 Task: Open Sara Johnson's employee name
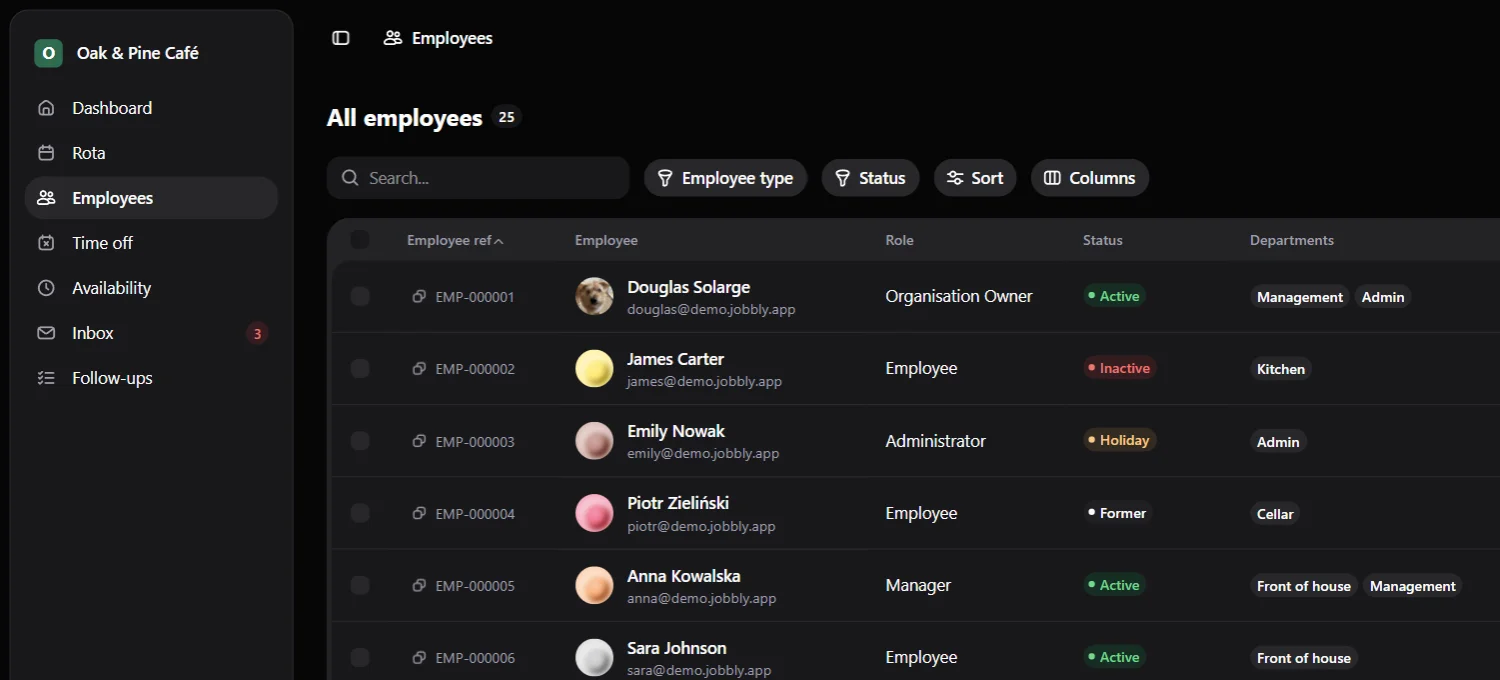click(677, 648)
